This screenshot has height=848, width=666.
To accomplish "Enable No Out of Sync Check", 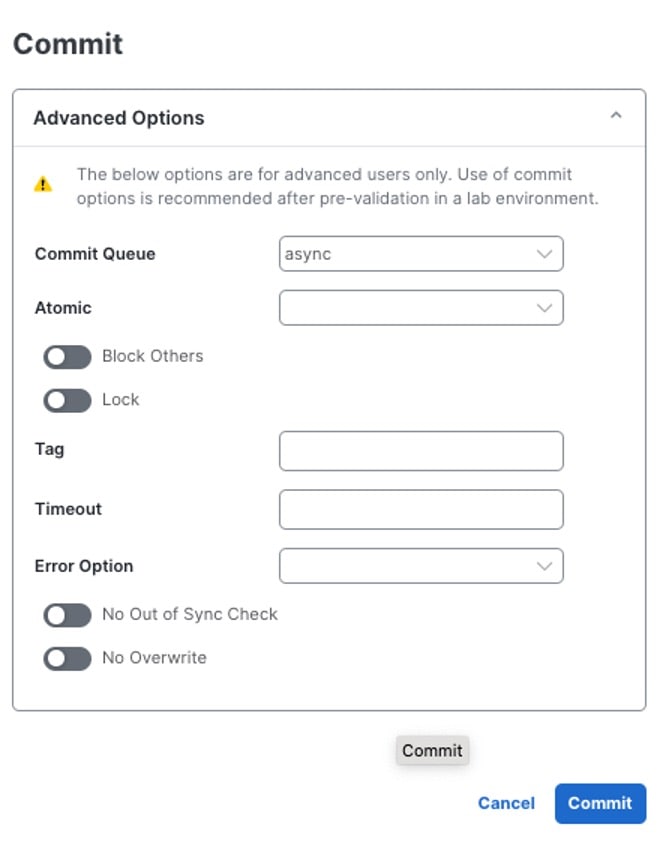I will point(66,614).
